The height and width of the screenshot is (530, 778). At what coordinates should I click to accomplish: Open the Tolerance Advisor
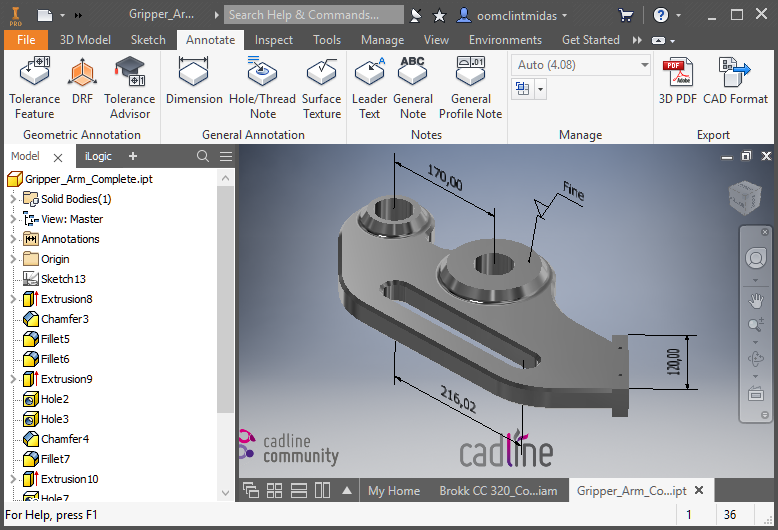tap(130, 88)
